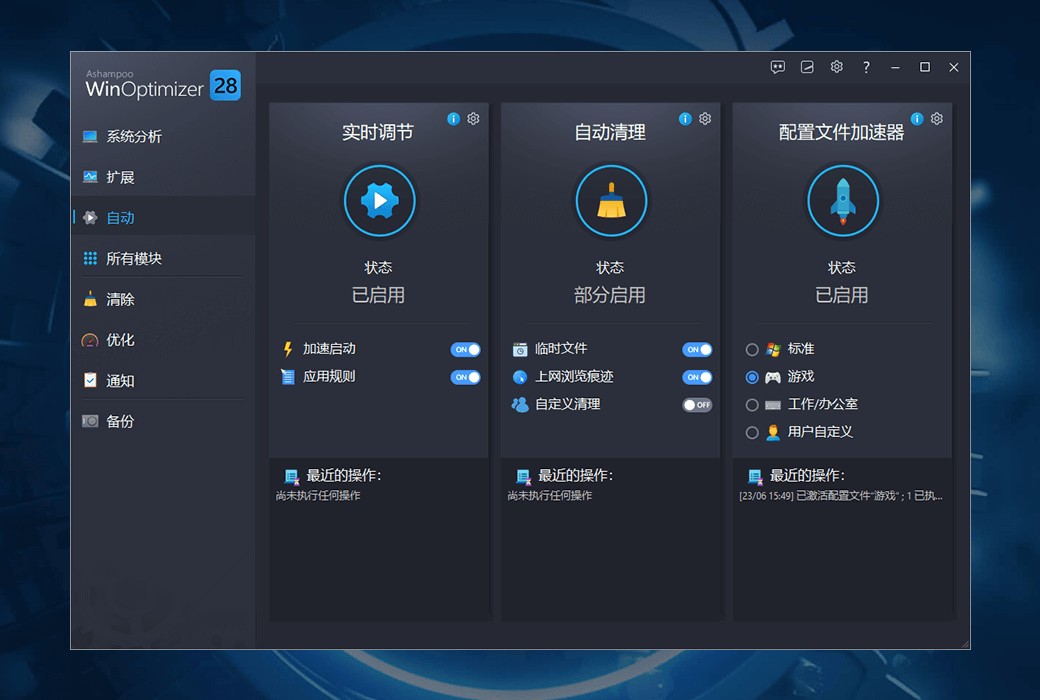Click the large broom 自动清理 icon
The image size is (1040, 700).
coord(611,201)
